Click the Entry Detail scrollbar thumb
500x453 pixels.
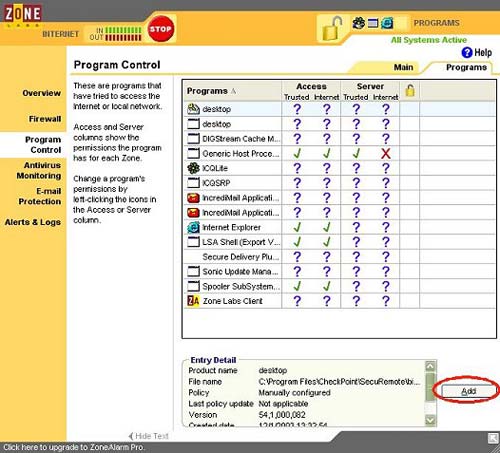(430, 387)
